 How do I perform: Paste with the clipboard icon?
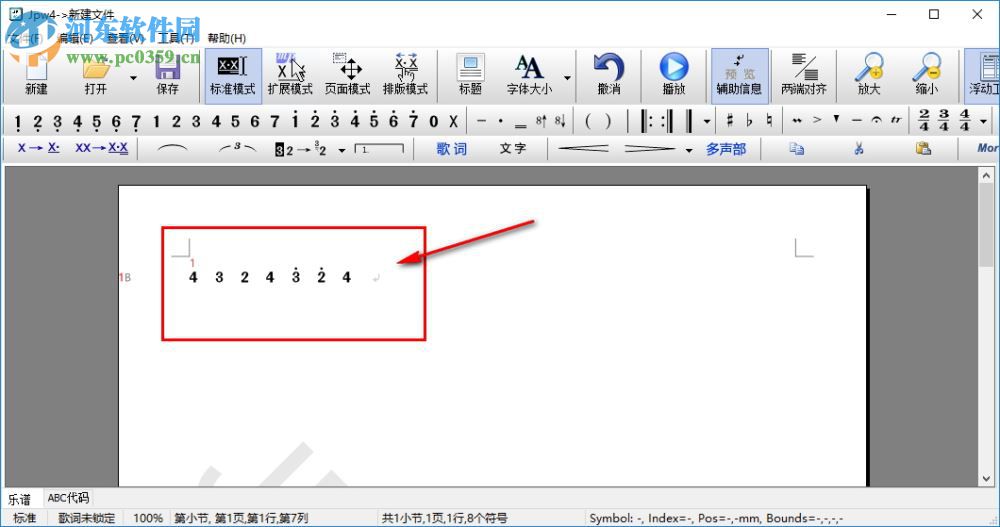coord(923,149)
